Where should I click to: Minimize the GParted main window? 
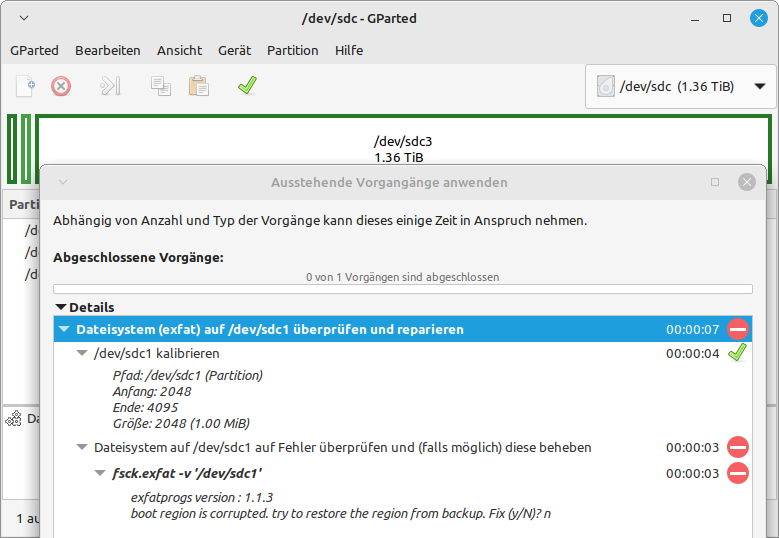pos(695,19)
